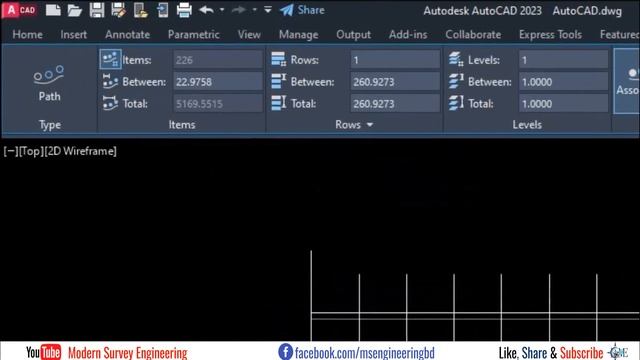
Task: Switch to the Home ribbon tab
Action: point(27,35)
